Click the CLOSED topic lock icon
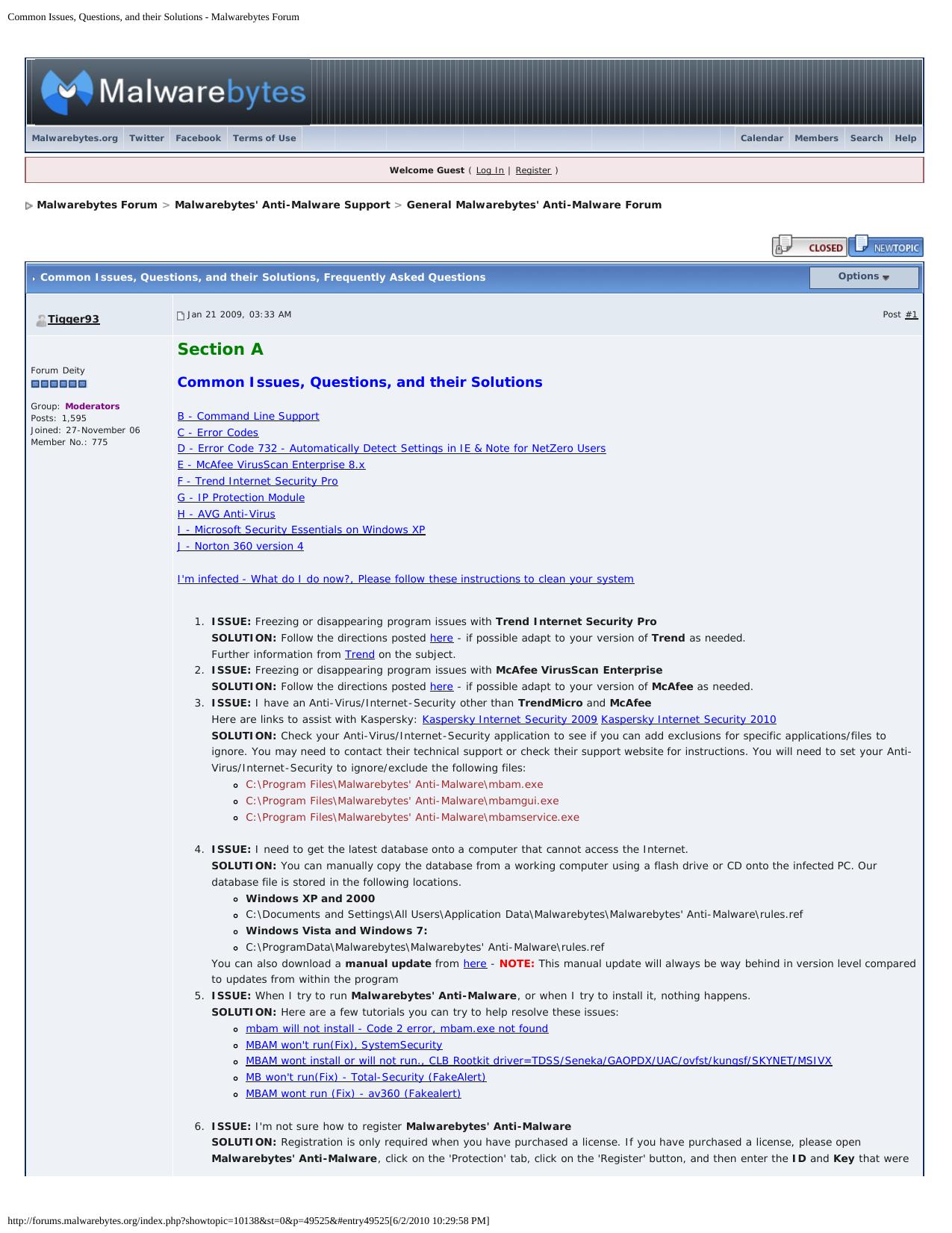 pyautogui.click(x=809, y=246)
